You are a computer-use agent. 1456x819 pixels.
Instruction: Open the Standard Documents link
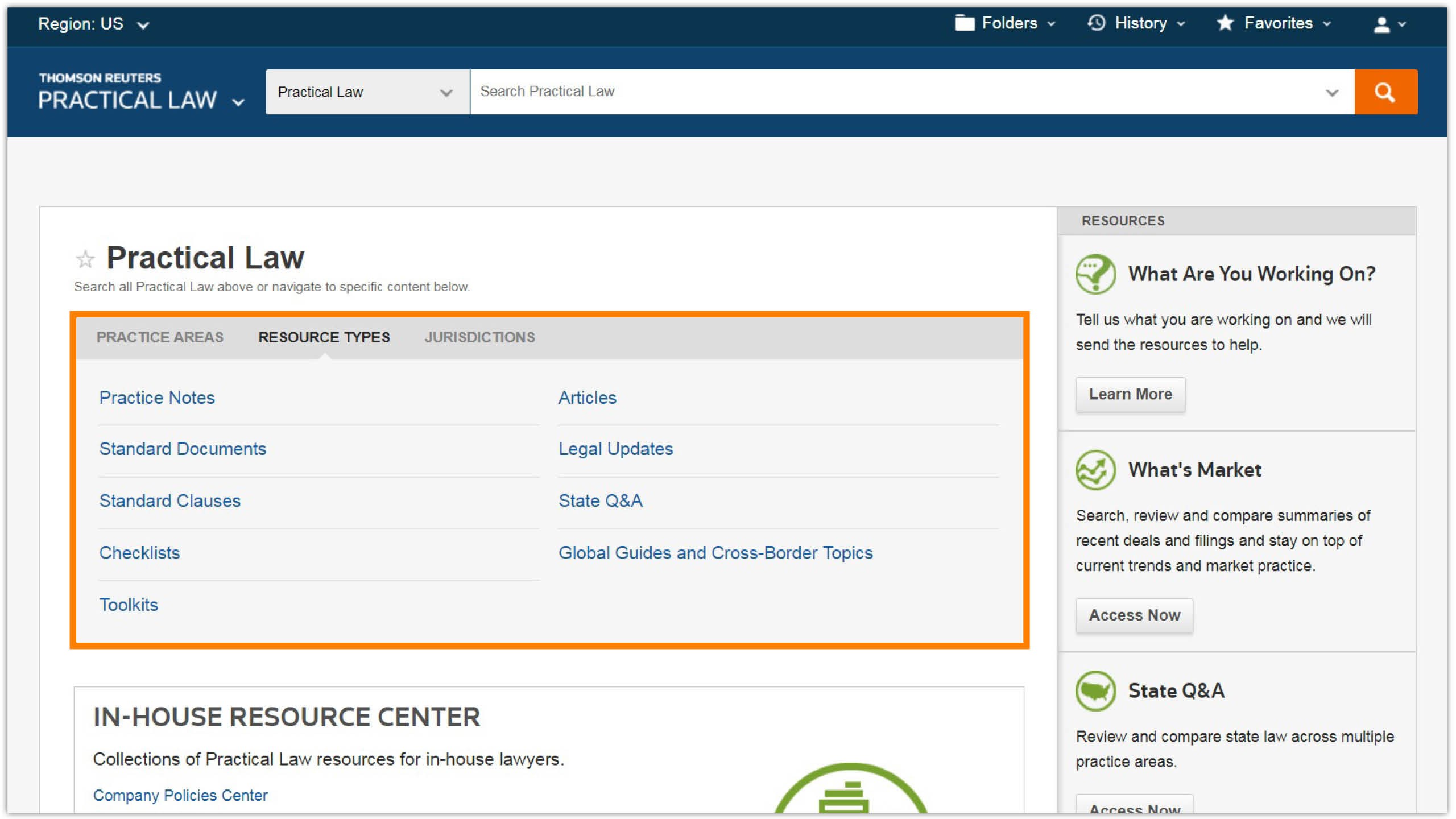point(183,449)
